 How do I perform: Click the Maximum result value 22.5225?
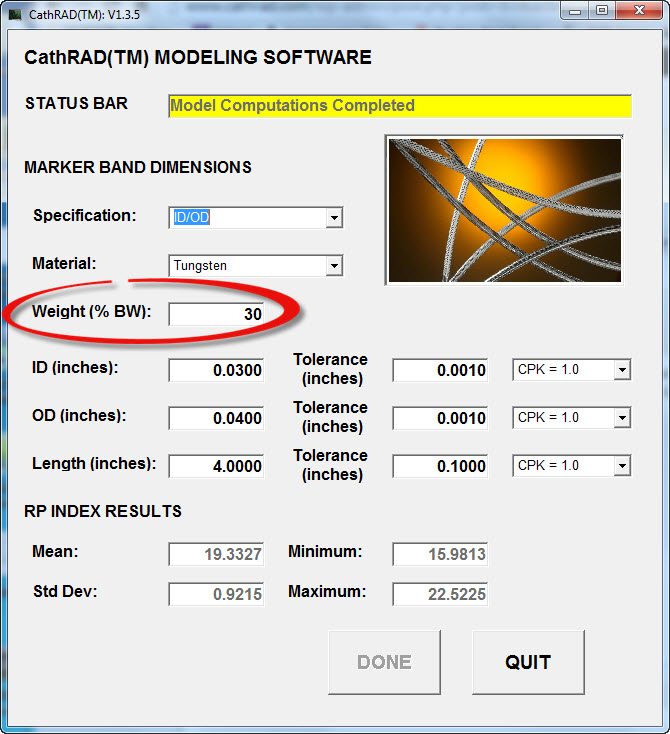(x=440, y=595)
